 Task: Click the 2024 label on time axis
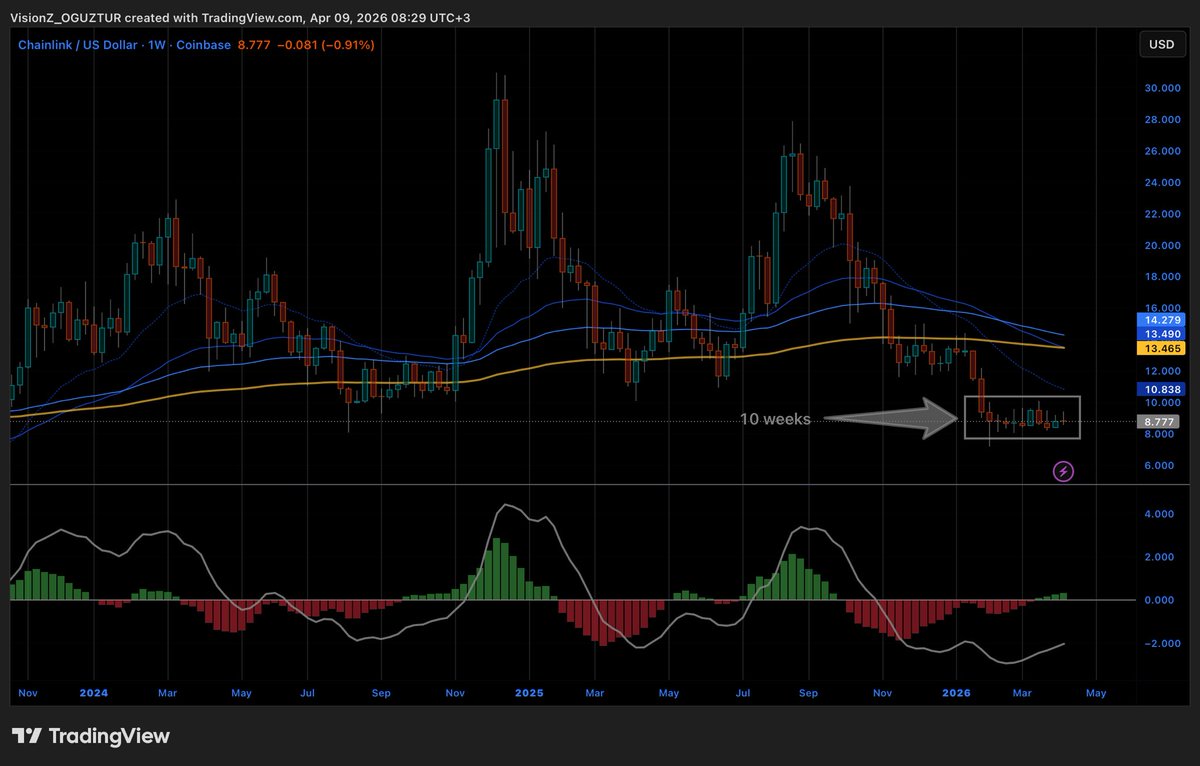coord(94,692)
